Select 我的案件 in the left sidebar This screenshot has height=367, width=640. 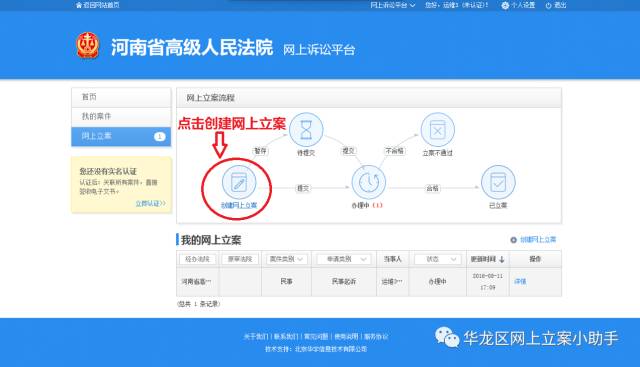click(121, 117)
